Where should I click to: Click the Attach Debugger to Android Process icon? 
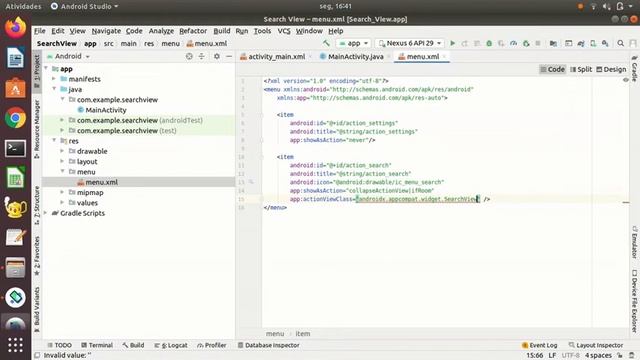[526, 43]
